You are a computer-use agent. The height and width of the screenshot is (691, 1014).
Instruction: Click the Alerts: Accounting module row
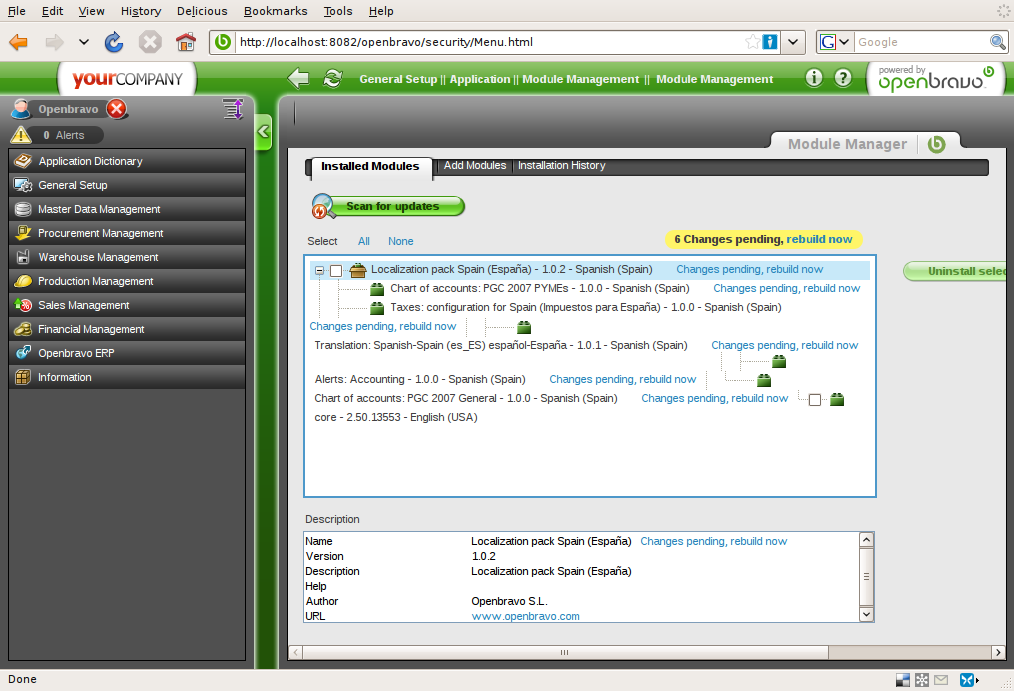420,379
